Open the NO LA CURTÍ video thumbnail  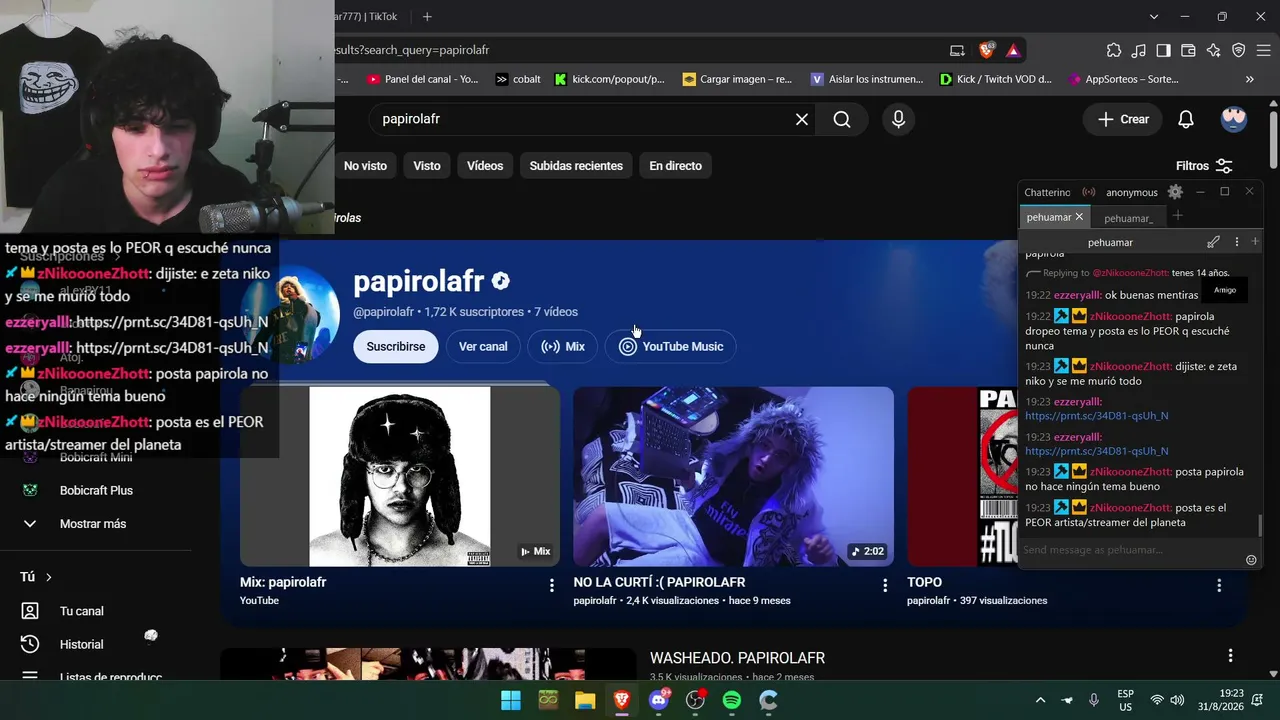tap(733, 477)
